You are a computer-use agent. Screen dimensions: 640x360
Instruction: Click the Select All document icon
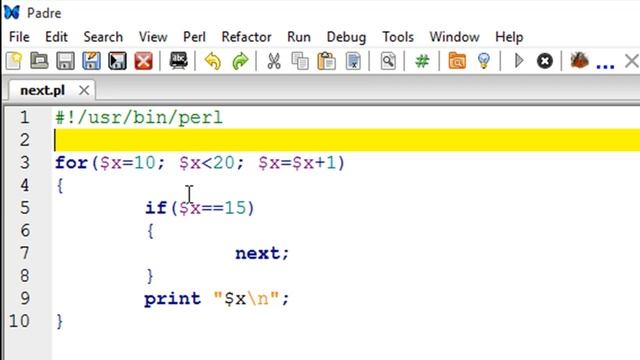click(353, 61)
